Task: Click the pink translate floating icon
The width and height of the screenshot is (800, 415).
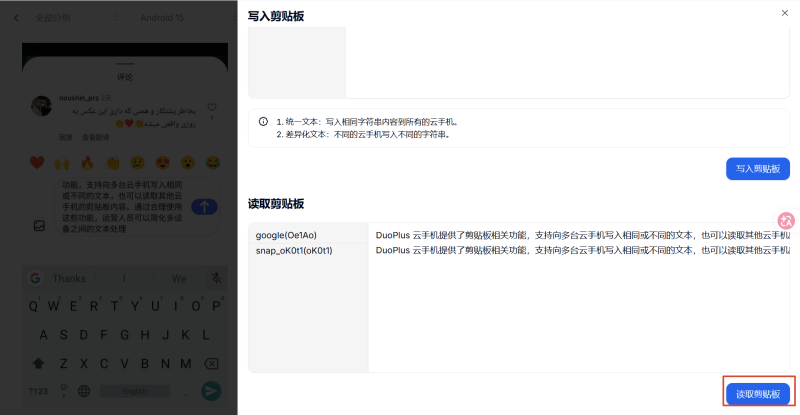Action: (x=786, y=221)
